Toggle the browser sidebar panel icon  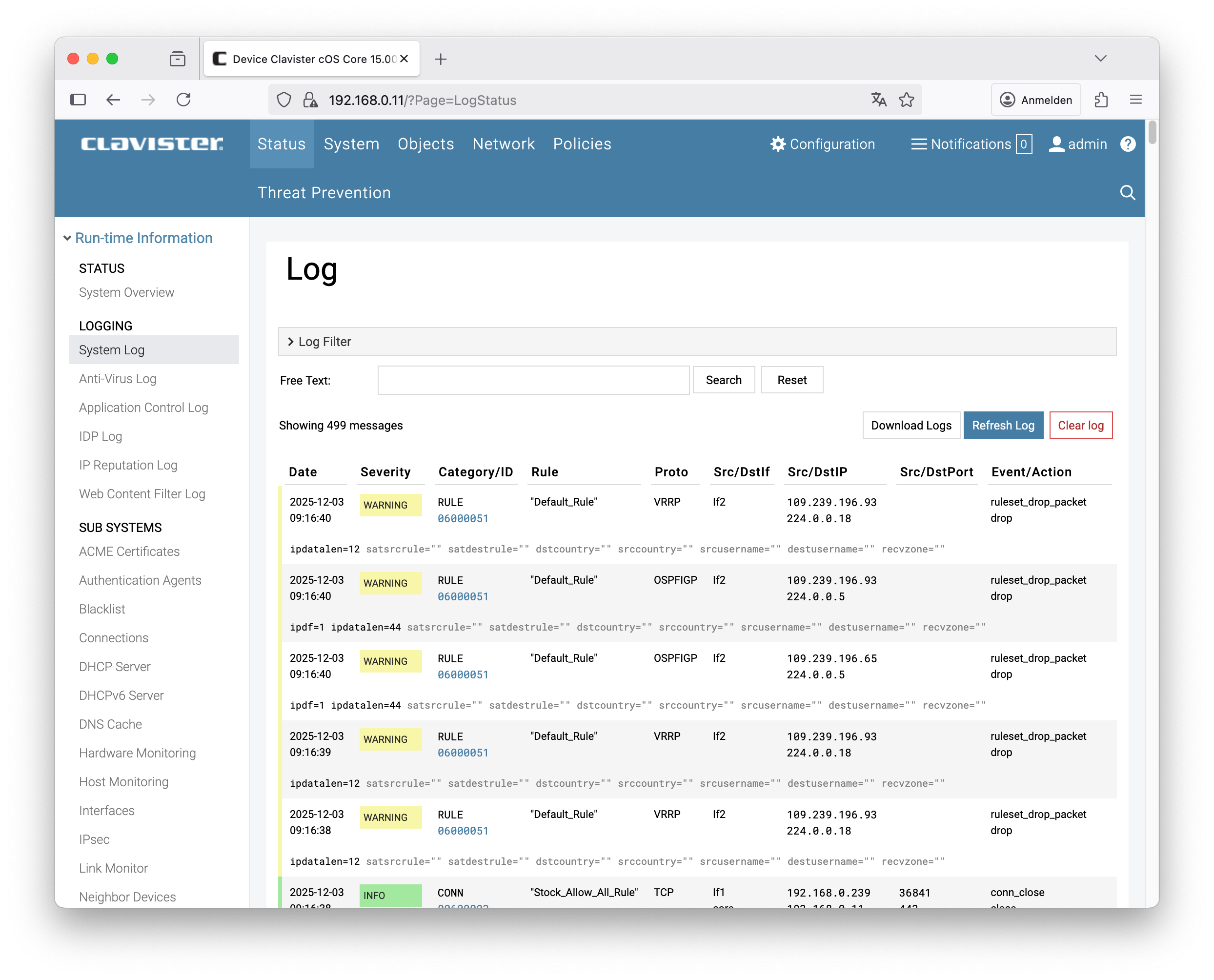point(78,100)
